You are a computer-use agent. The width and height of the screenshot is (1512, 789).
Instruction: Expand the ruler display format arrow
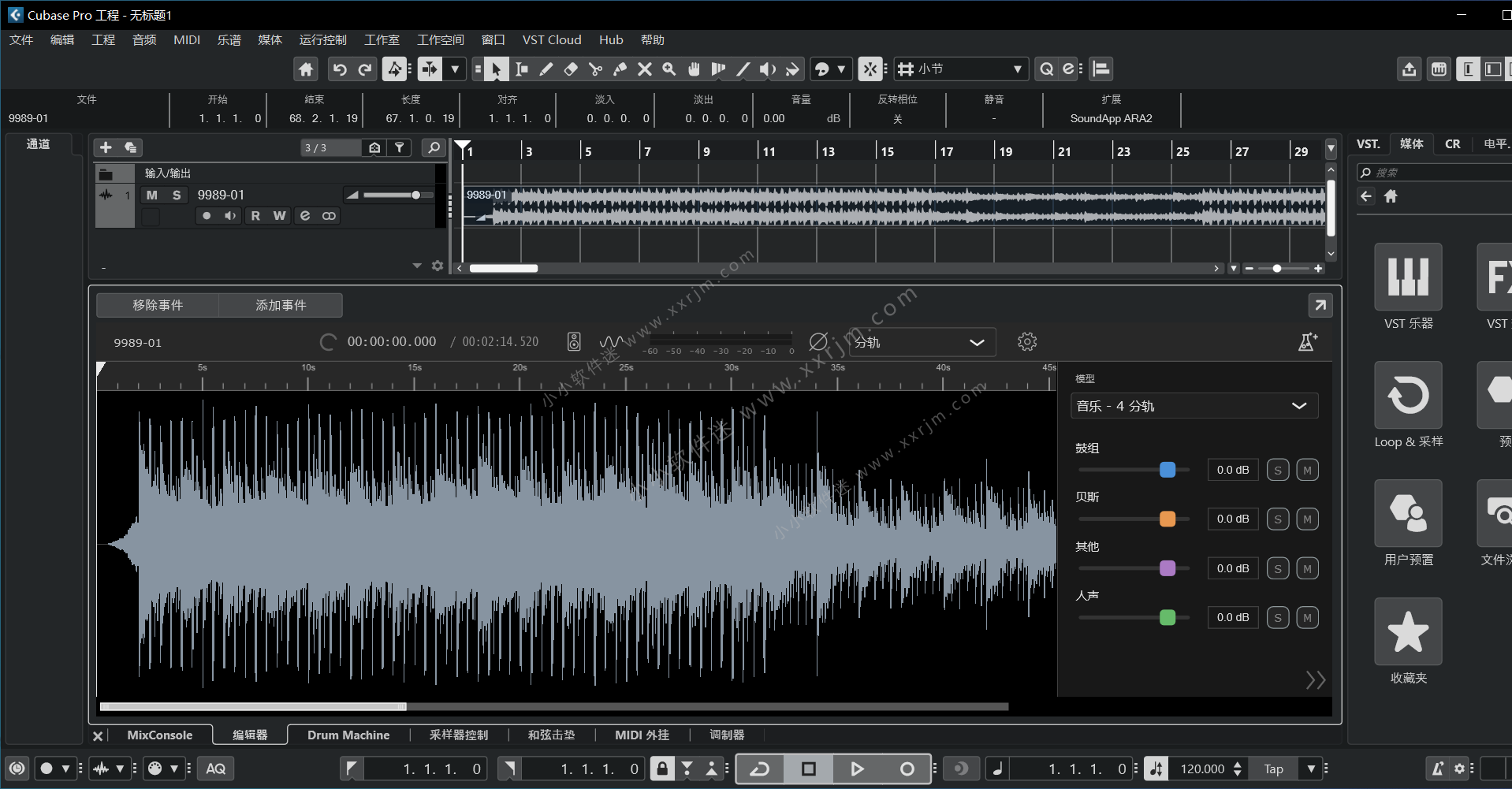coord(1331,148)
